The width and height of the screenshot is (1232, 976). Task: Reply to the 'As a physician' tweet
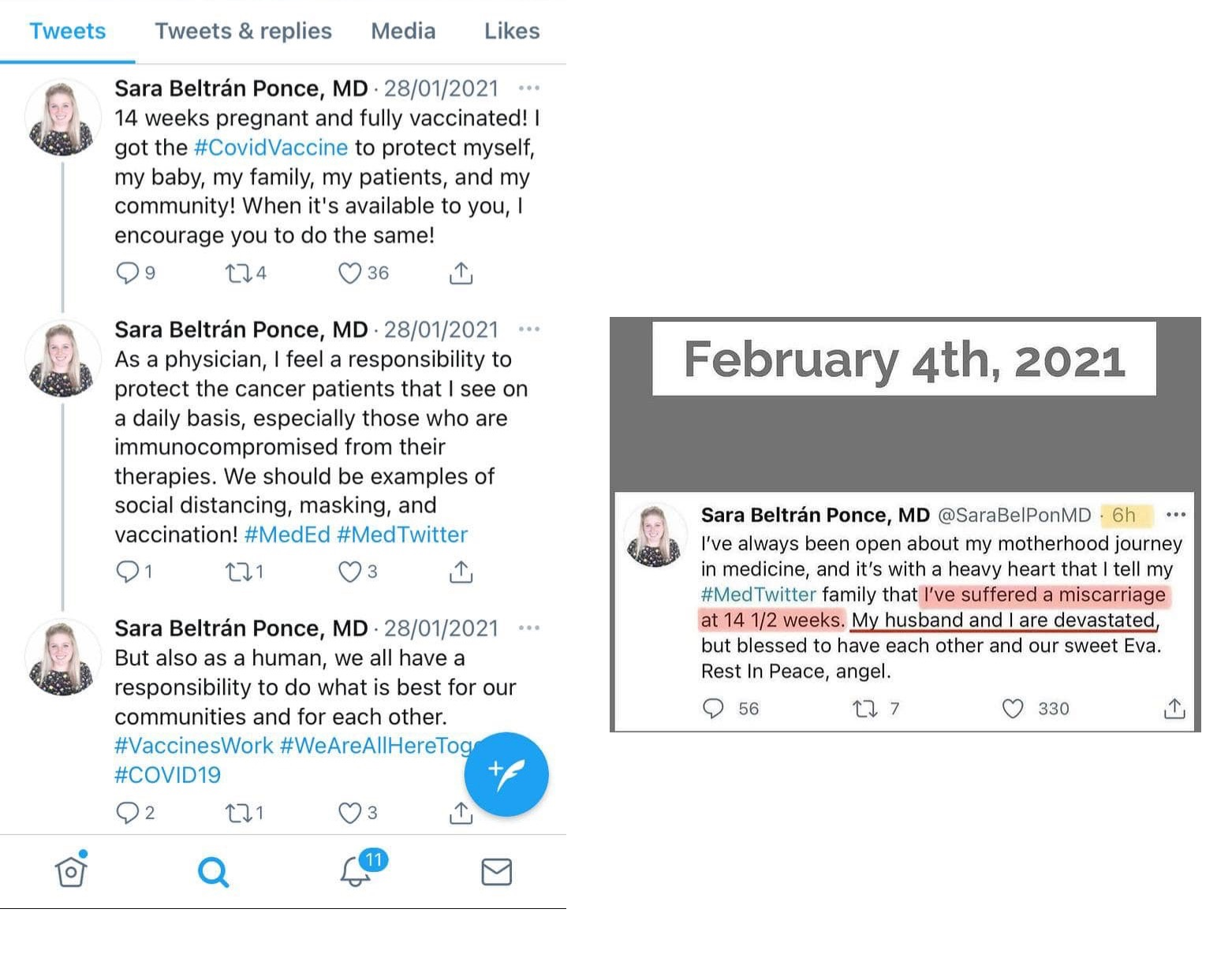127,571
